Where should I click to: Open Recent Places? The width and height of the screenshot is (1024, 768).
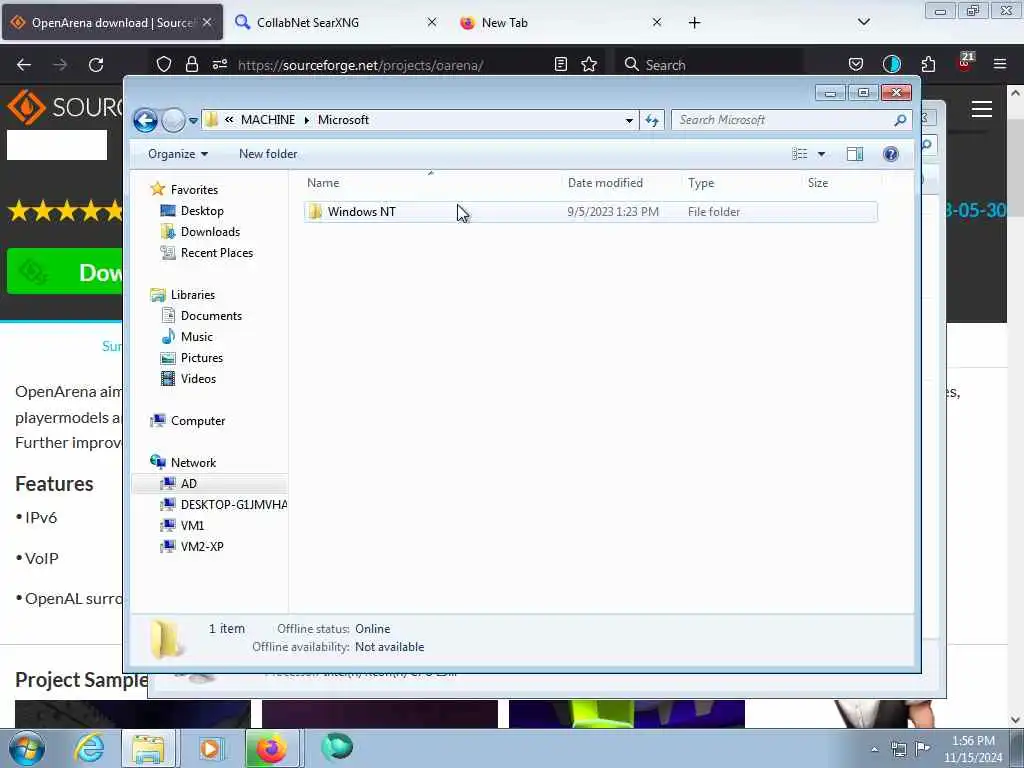(217, 253)
